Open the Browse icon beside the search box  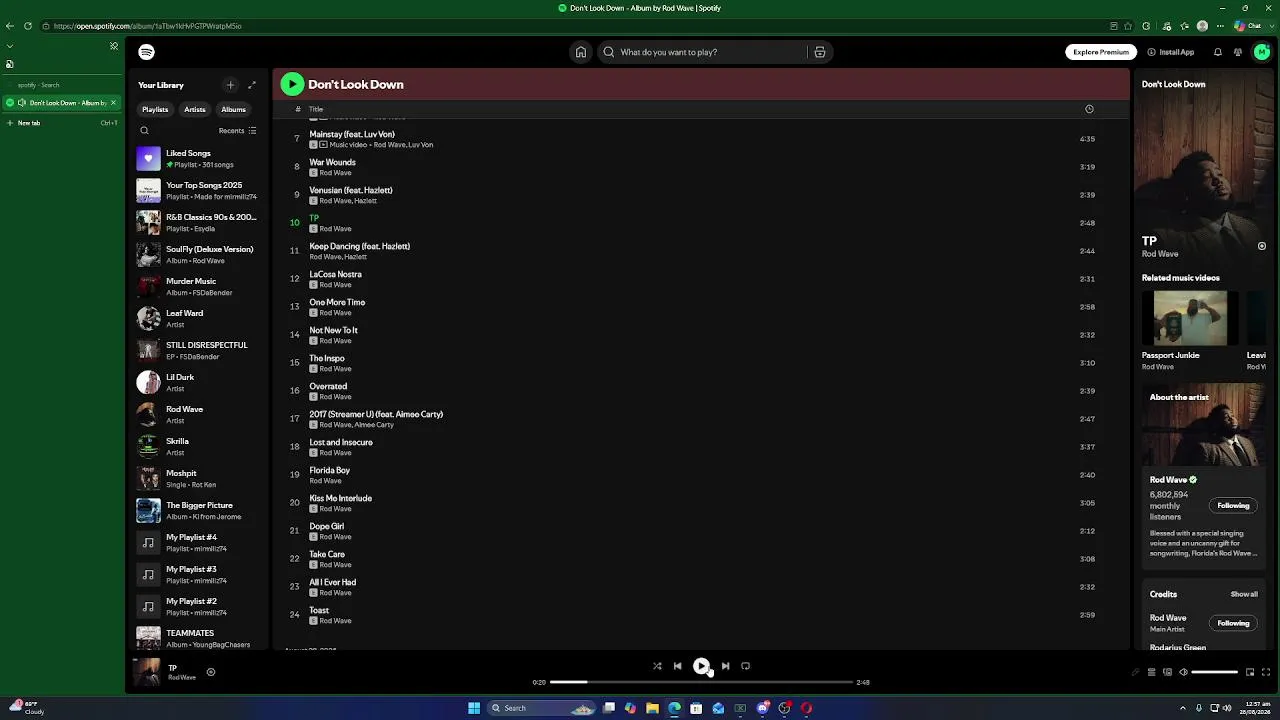tap(819, 52)
